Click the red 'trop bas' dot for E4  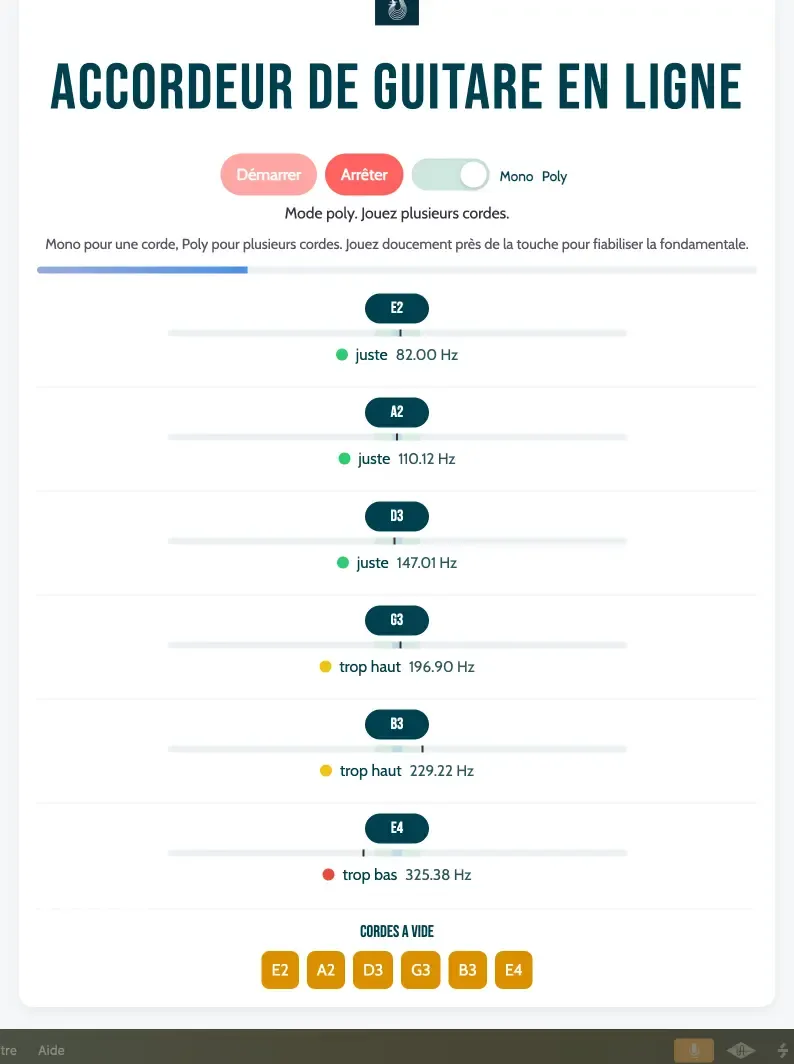pyautogui.click(x=330, y=874)
